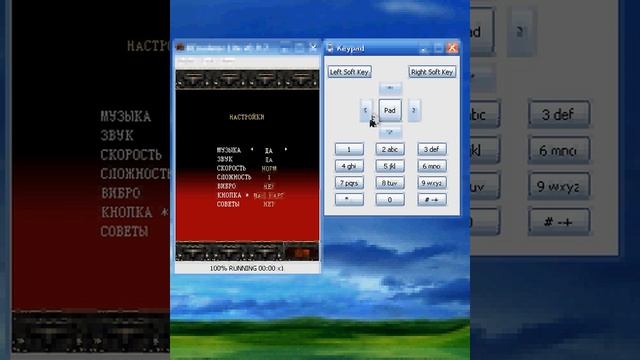Click the 100% RUNNING status text
Screen dimensions: 640x360
pos(247,268)
